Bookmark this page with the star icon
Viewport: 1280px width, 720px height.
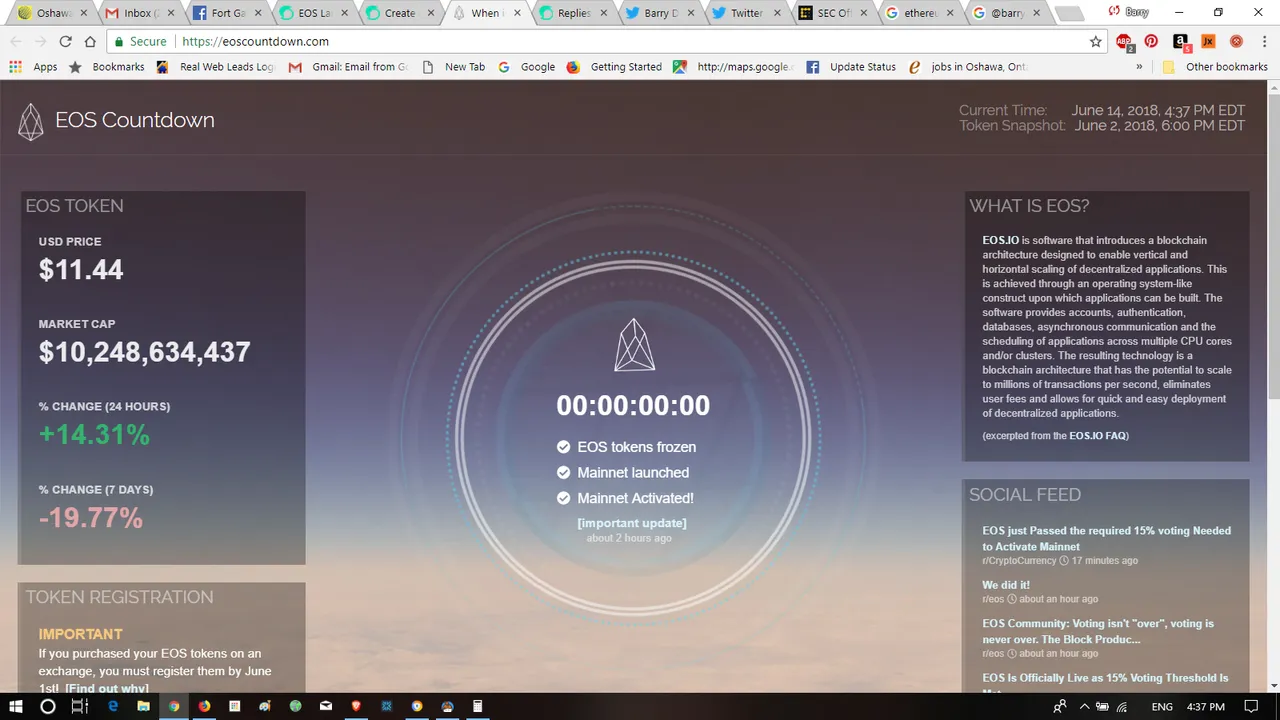pos(1096,42)
